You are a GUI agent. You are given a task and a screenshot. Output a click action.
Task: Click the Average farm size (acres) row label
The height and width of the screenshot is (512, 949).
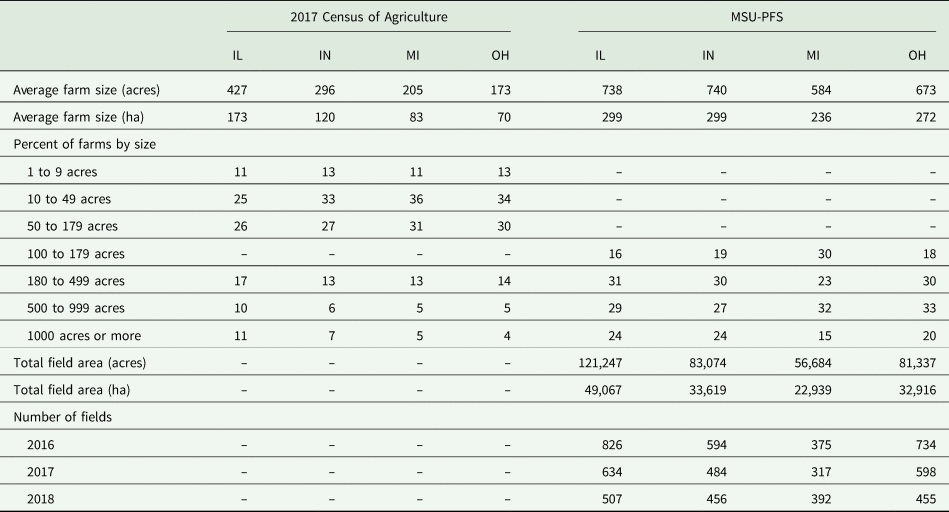(87, 90)
